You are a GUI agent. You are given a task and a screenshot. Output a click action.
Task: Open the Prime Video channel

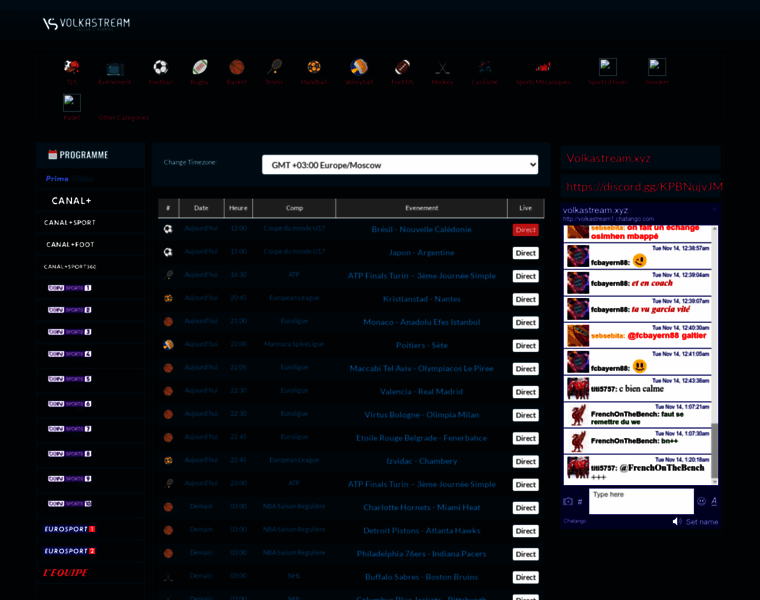[70, 179]
